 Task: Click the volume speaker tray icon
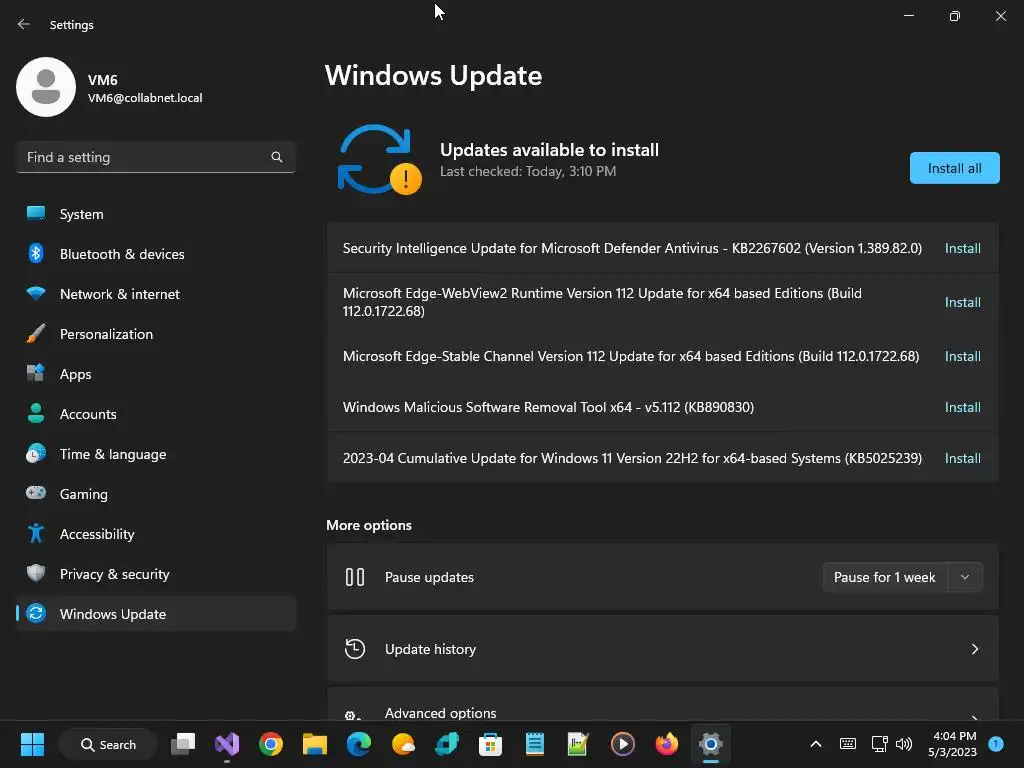pos(904,744)
